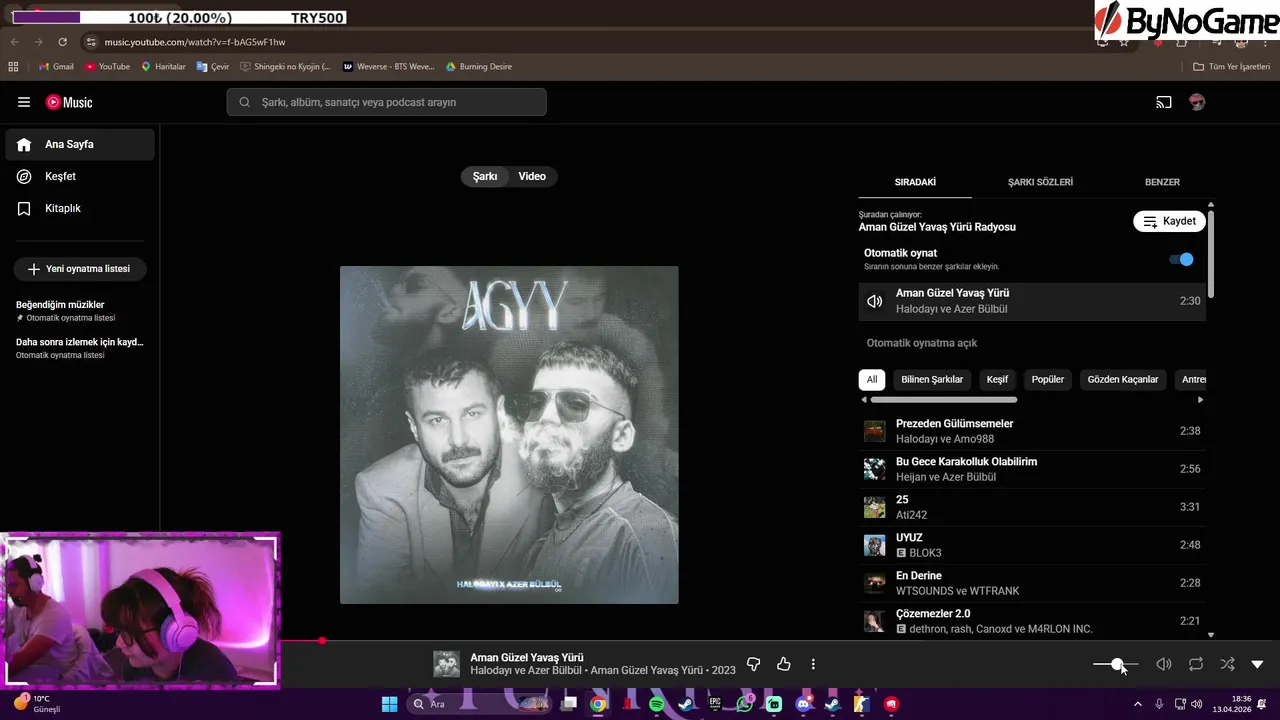The image size is (1280, 720).
Task: Open the Chrome apps grid icon
Action: [x=13, y=67]
